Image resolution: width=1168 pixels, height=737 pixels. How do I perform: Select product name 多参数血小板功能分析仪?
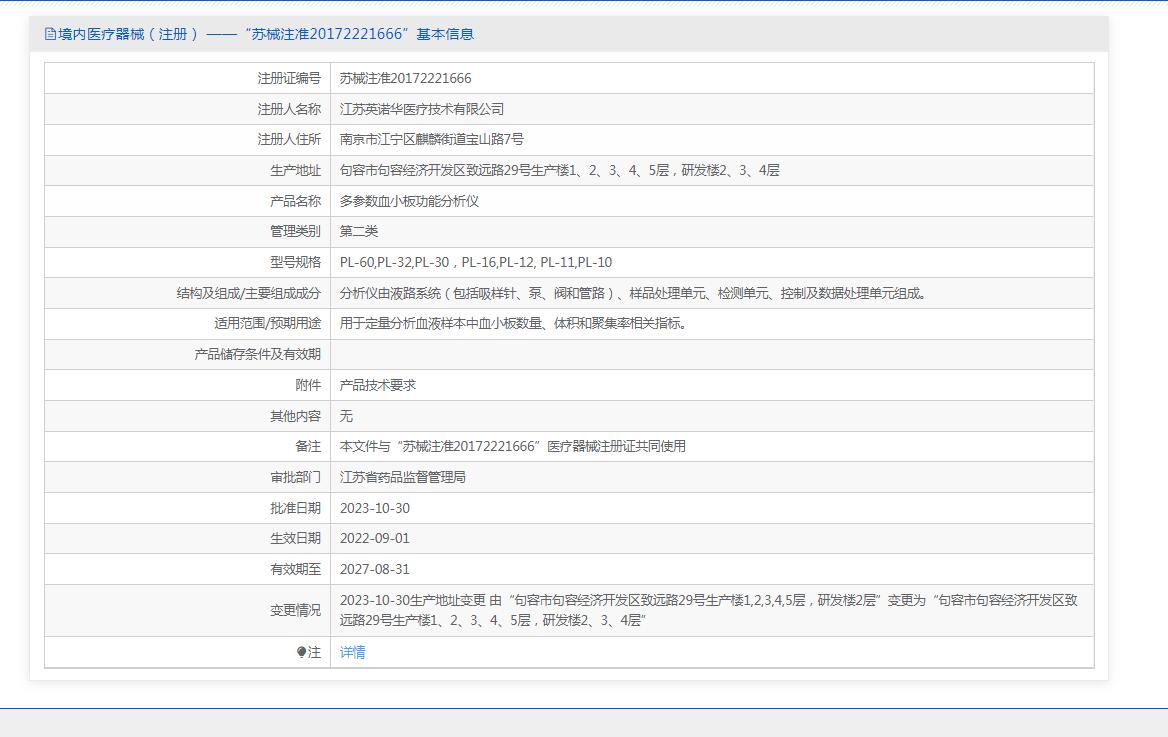click(409, 201)
